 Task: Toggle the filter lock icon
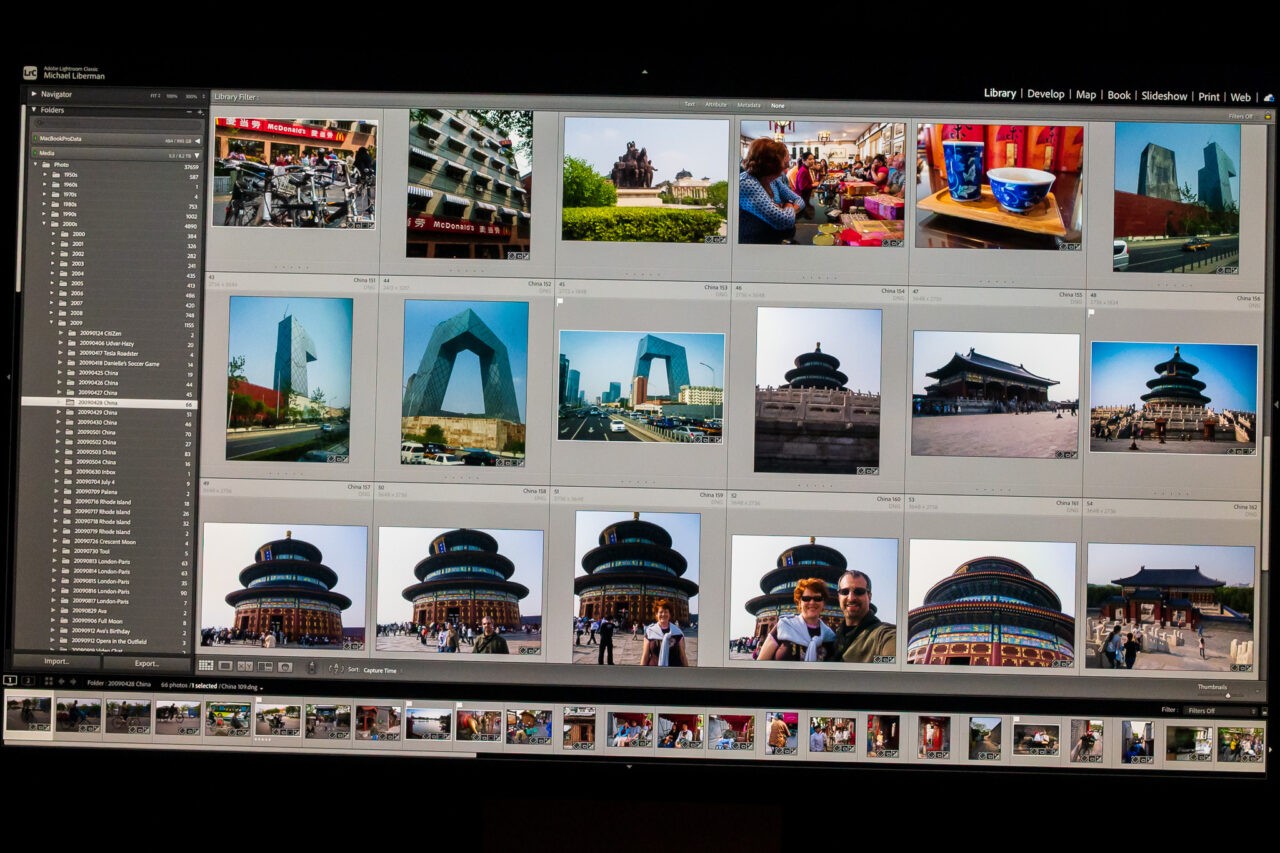coord(1268,117)
